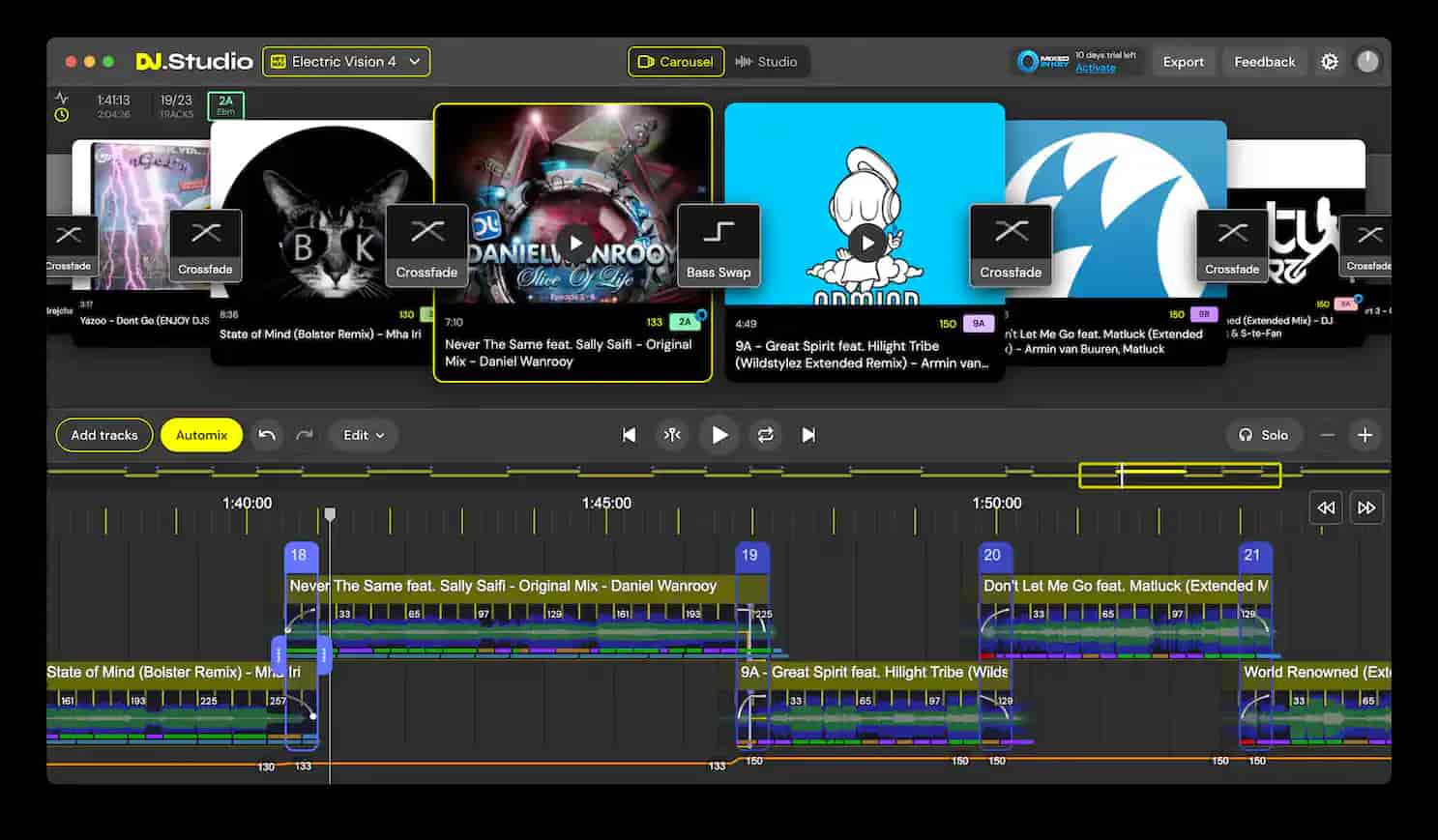Enable the loop repeat icon
This screenshot has height=840, width=1438.
[766, 435]
